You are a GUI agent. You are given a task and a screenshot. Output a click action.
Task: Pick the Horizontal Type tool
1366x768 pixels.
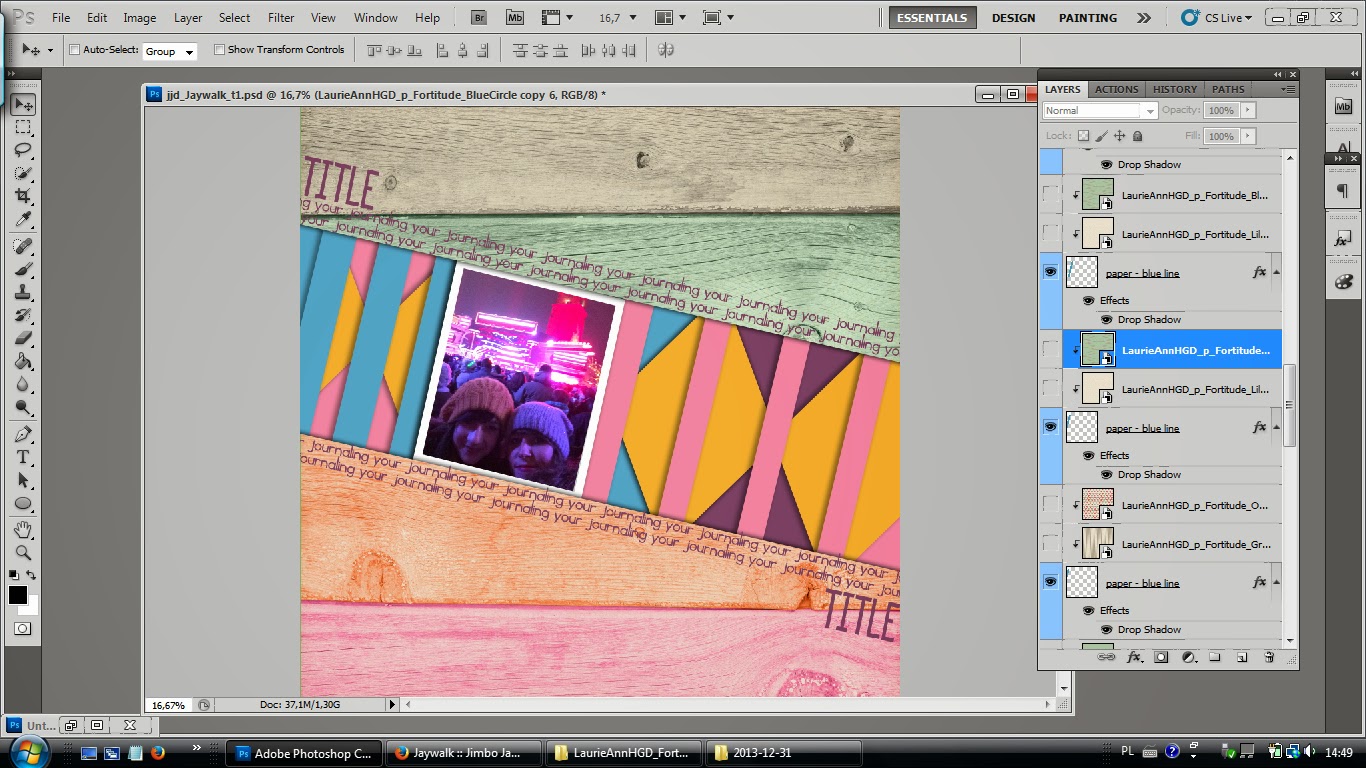[x=23, y=457]
